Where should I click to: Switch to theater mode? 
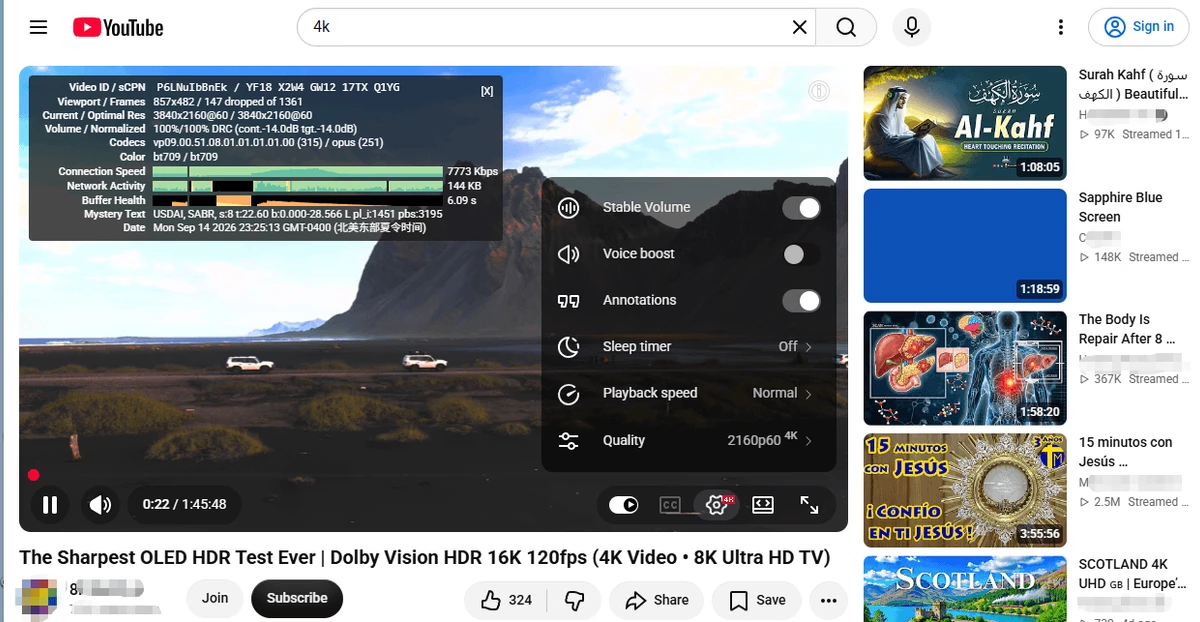pos(763,505)
